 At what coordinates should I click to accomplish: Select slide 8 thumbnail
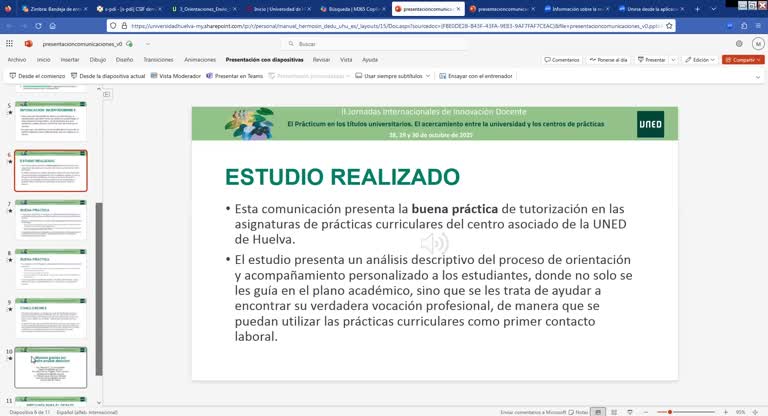point(51,269)
